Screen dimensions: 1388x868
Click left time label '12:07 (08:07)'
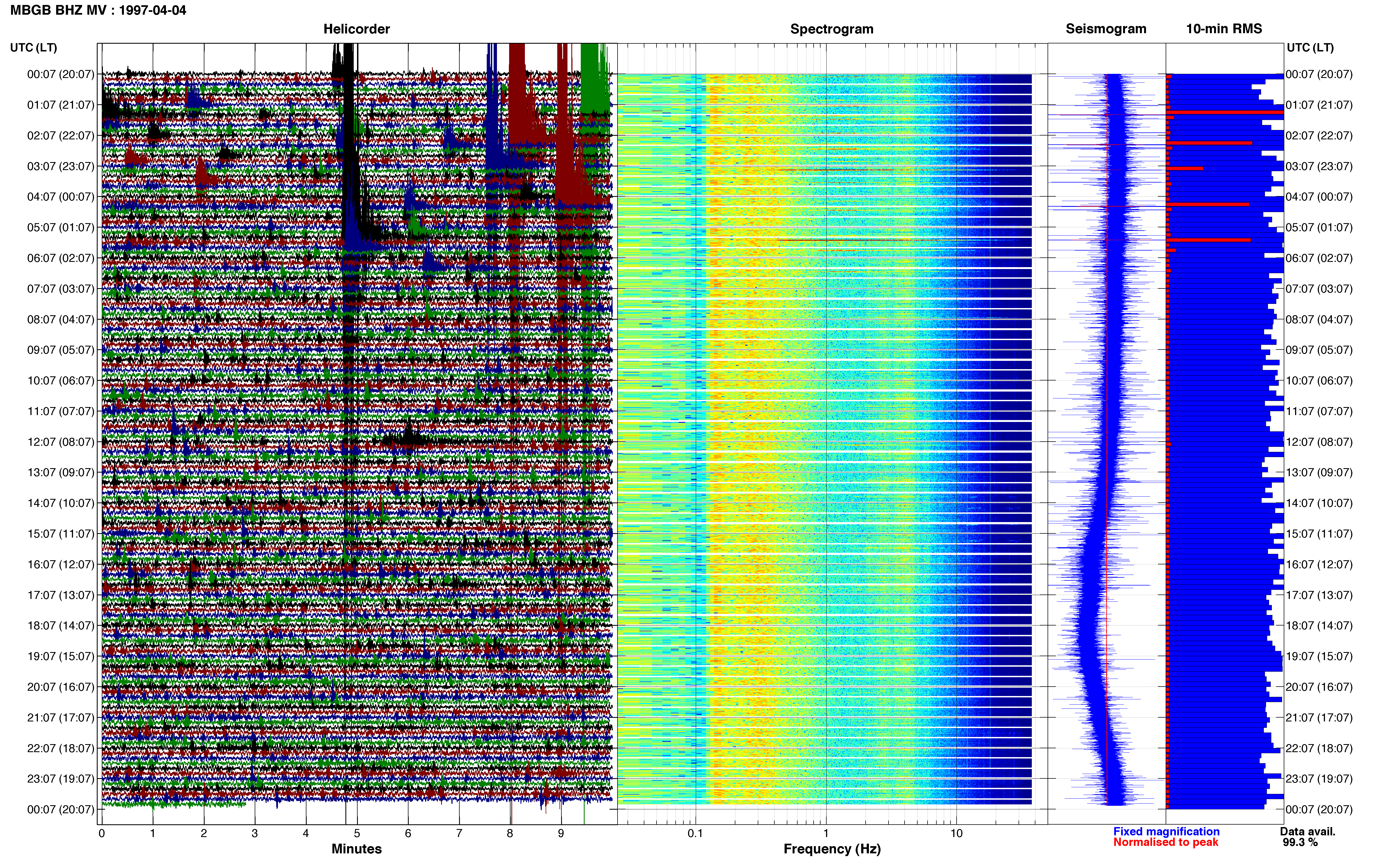(61, 442)
